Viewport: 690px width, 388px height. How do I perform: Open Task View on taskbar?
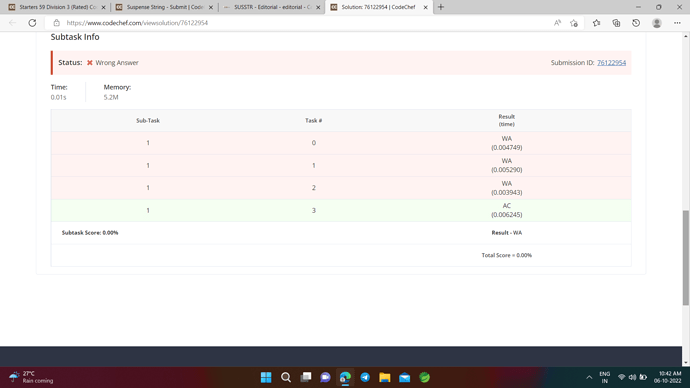click(x=306, y=377)
